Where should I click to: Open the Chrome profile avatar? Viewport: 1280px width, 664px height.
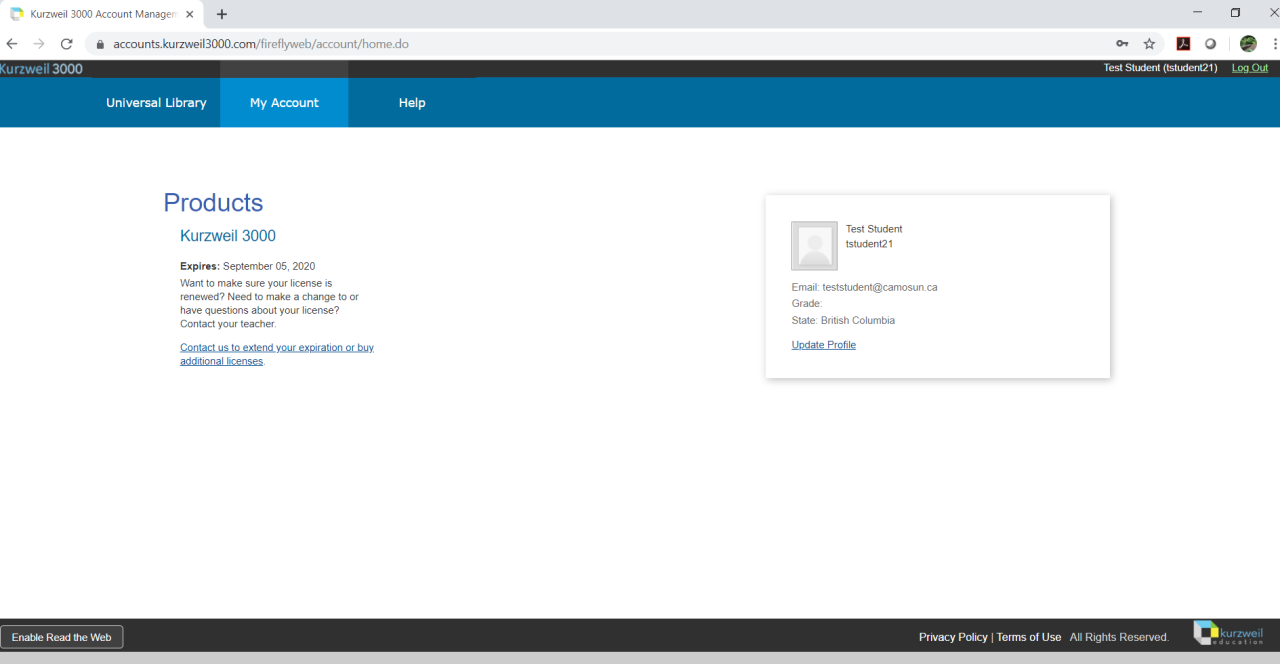[x=1248, y=44]
